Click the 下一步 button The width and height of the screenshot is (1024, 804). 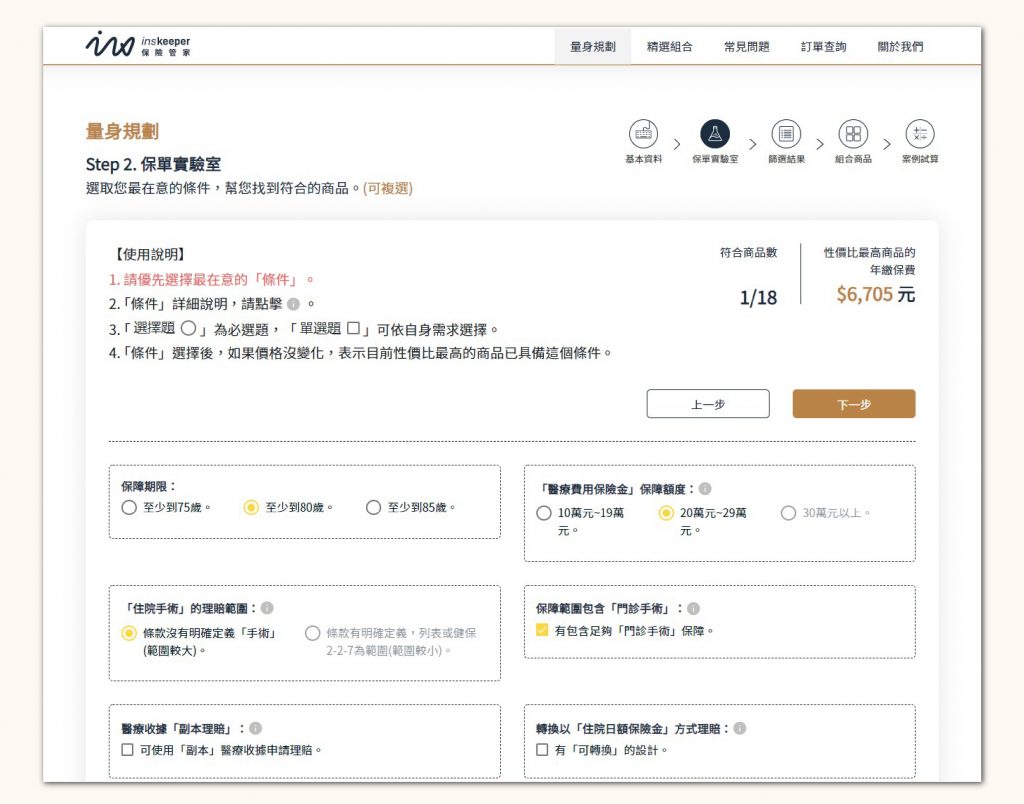click(854, 404)
